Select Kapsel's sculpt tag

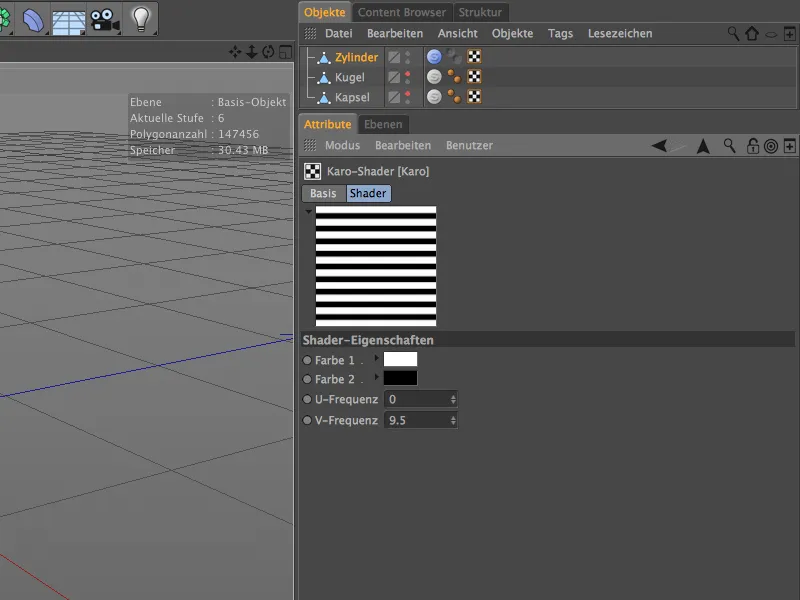[434, 96]
